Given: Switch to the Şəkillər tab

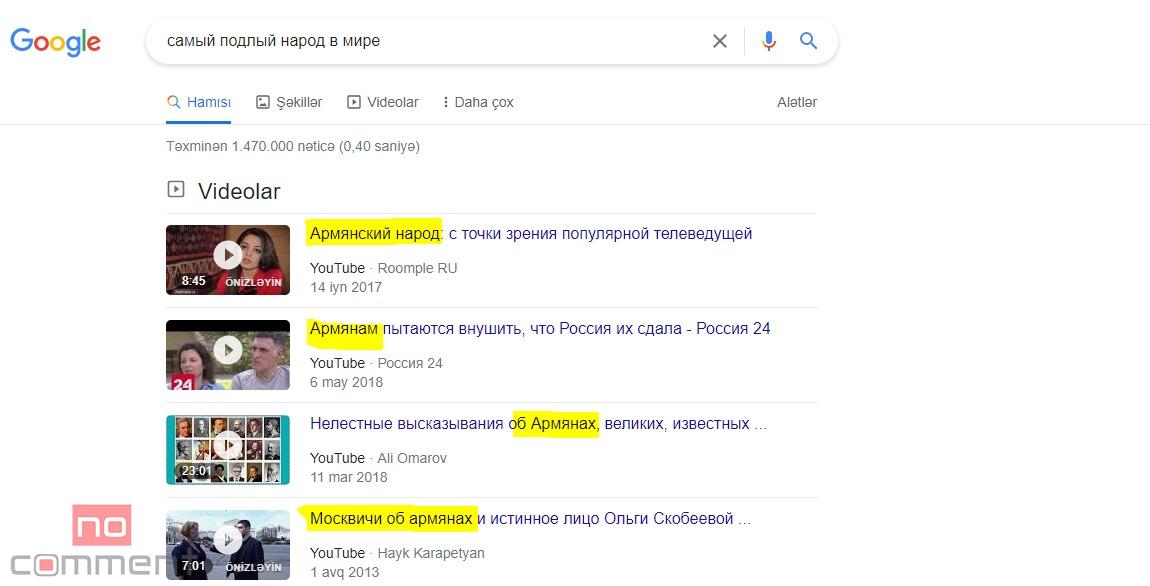Looking at the screenshot, I should point(289,102).
